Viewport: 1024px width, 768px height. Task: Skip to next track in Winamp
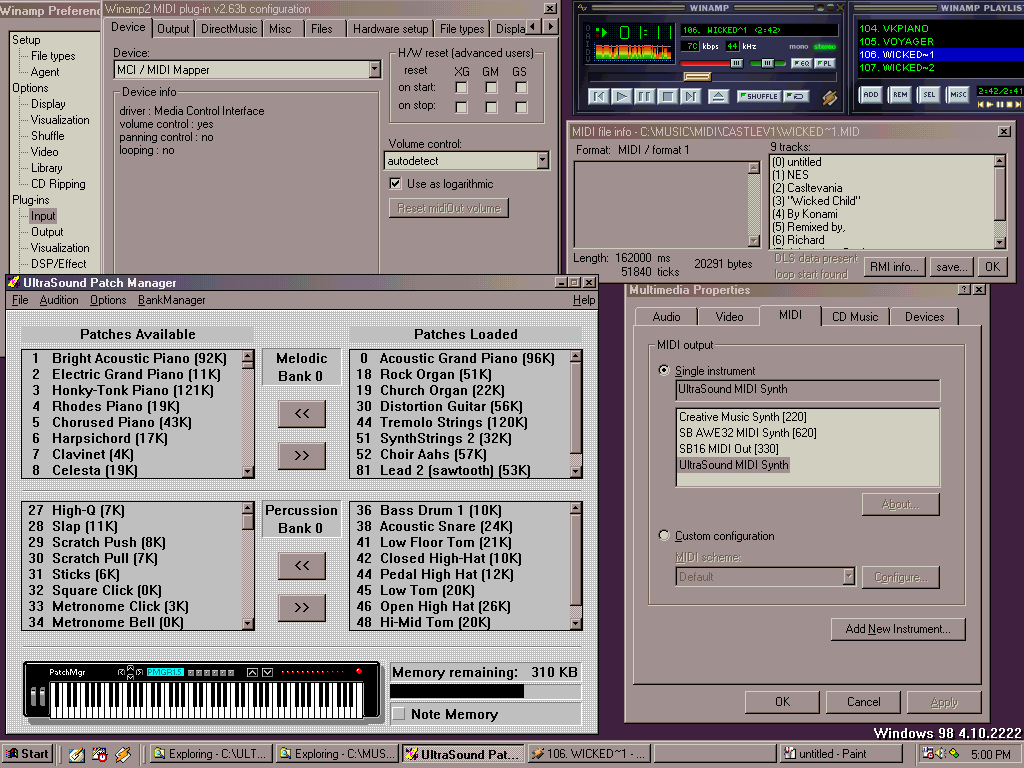pyautogui.click(x=690, y=97)
